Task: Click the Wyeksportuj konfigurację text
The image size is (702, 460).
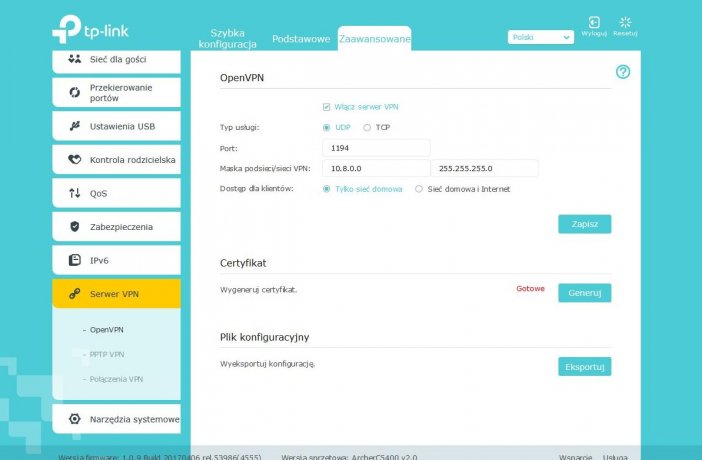Action: coord(267,364)
